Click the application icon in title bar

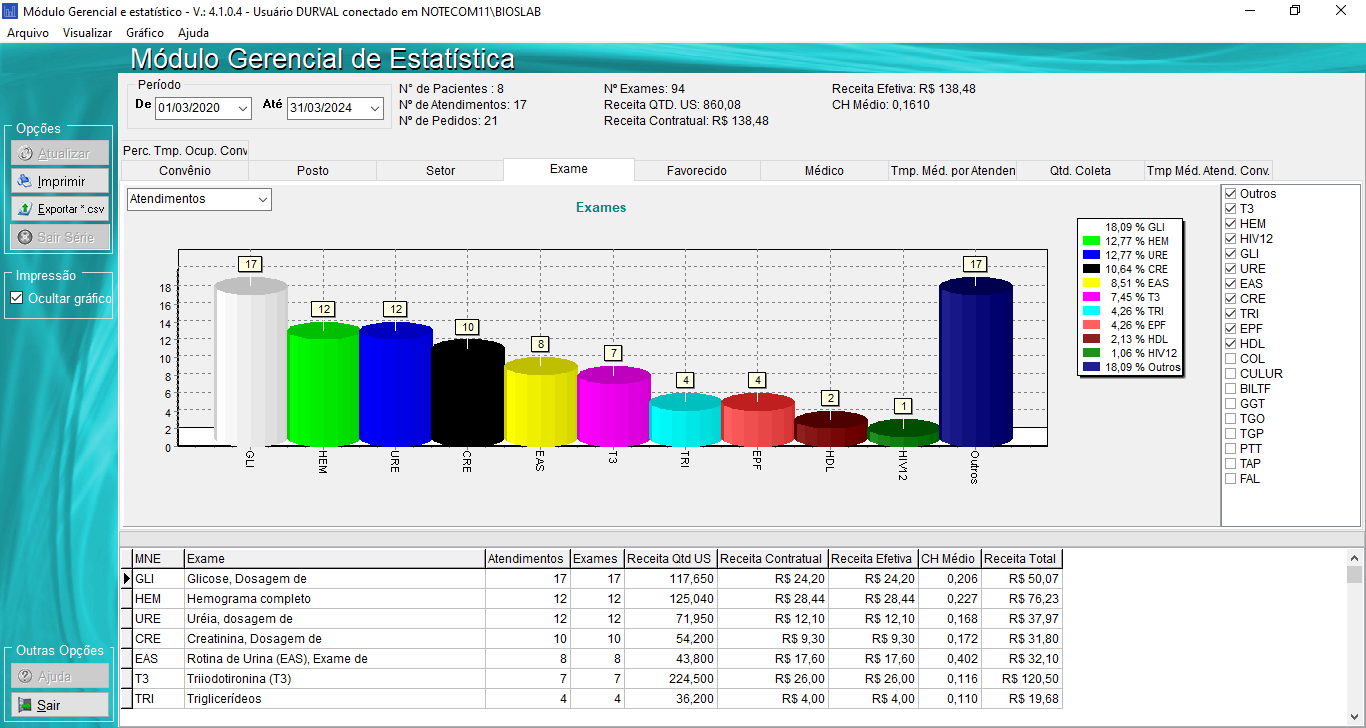click(x=10, y=11)
